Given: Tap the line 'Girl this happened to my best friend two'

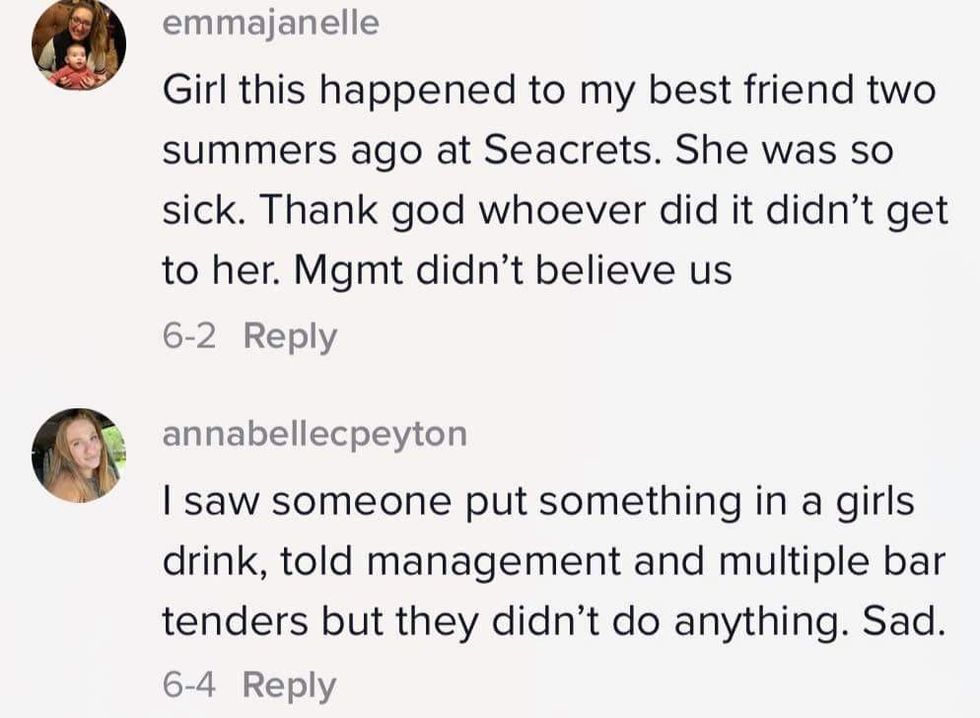Looking at the screenshot, I should [549, 92].
